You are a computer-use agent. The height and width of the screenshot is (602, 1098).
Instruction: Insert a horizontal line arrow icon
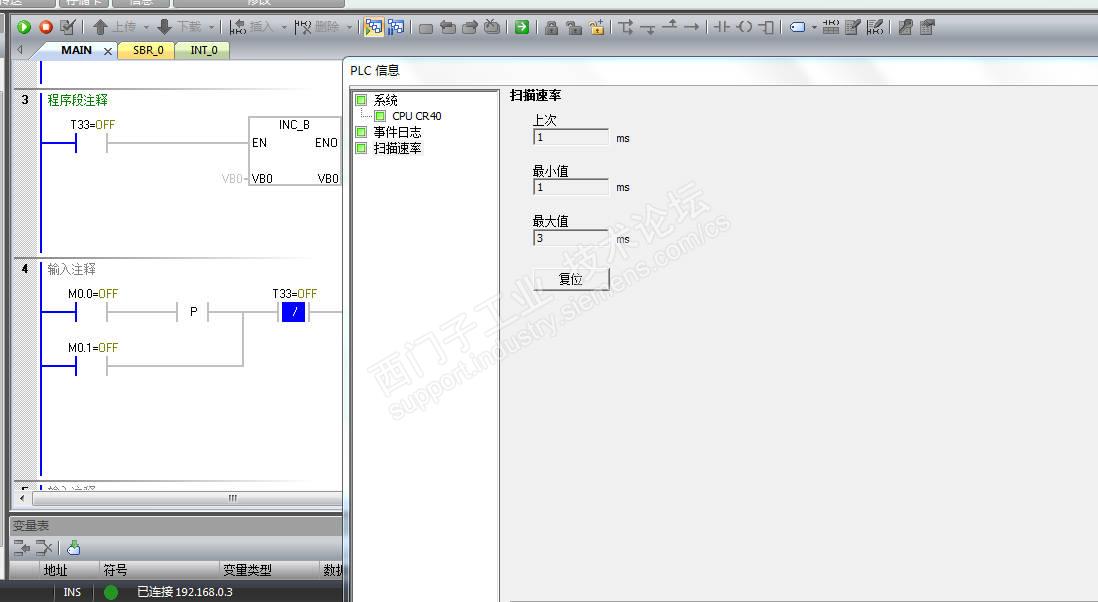pyautogui.click(x=692, y=27)
